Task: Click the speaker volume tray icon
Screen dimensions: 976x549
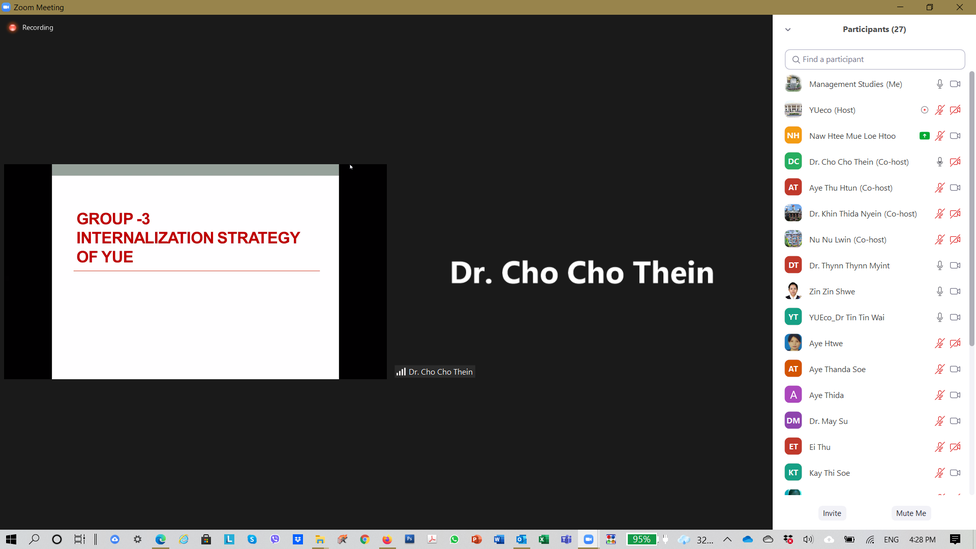Action: pyautogui.click(x=808, y=540)
